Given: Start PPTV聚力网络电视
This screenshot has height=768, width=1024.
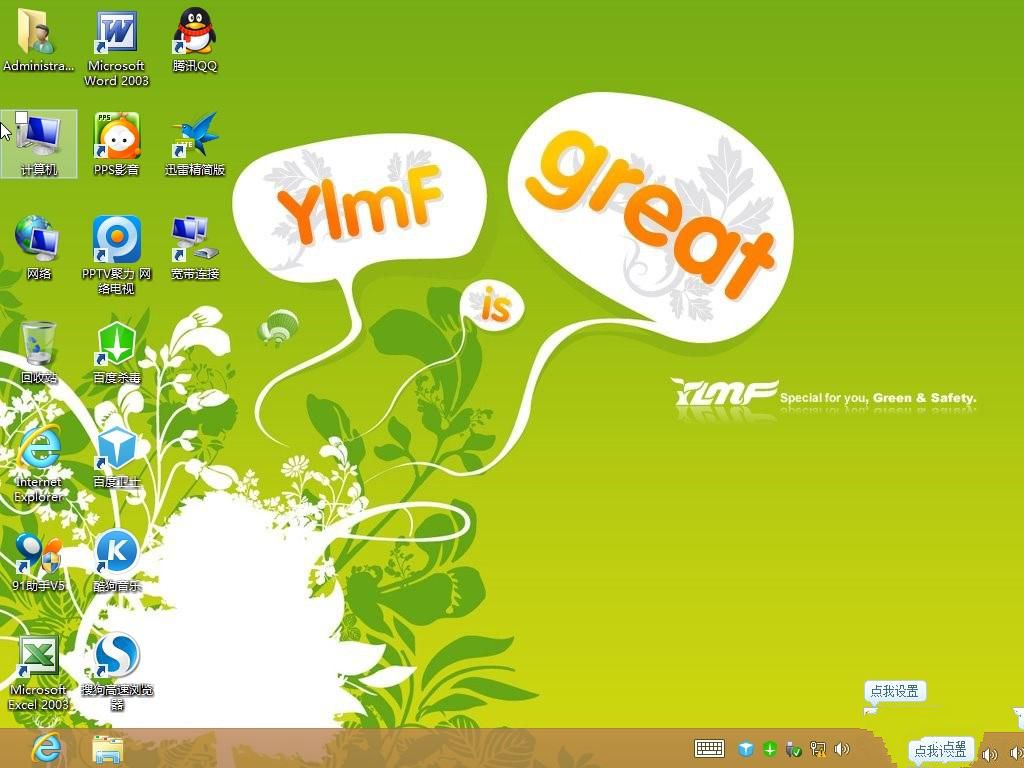Looking at the screenshot, I should coord(115,240).
